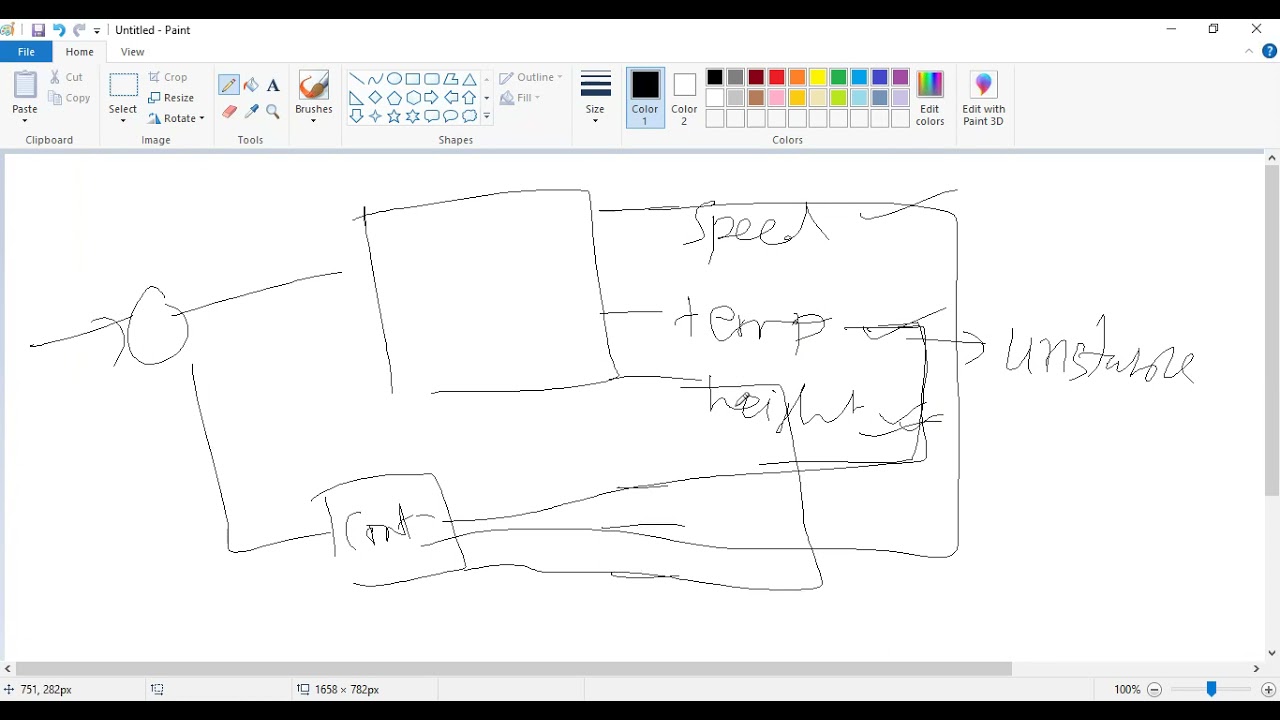The height and width of the screenshot is (720, 1280).
Task: Choose the Pentagon shape
Action: coord(394,98)
